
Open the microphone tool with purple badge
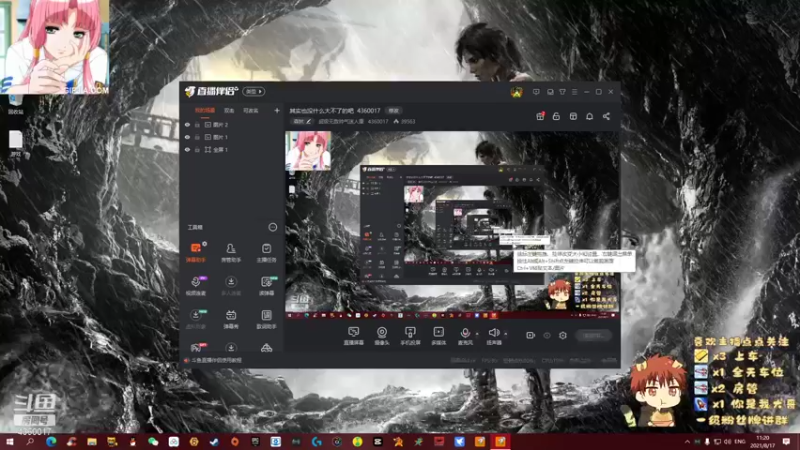pos(195,286)
